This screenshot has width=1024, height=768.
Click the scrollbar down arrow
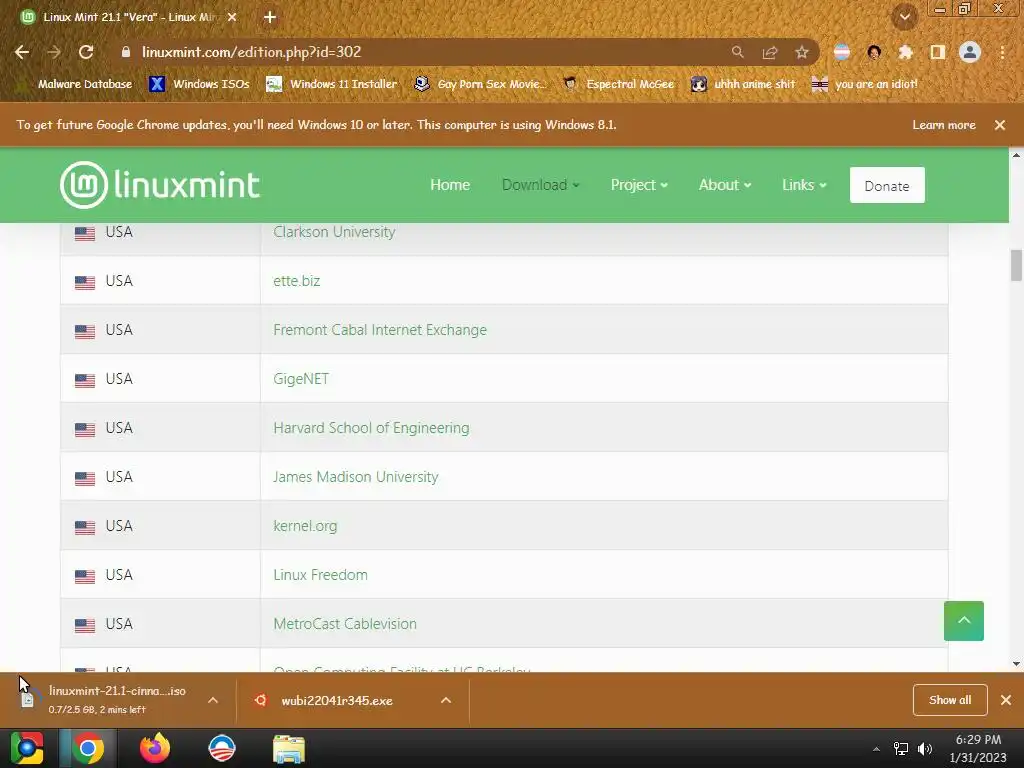click(1016, 664)
